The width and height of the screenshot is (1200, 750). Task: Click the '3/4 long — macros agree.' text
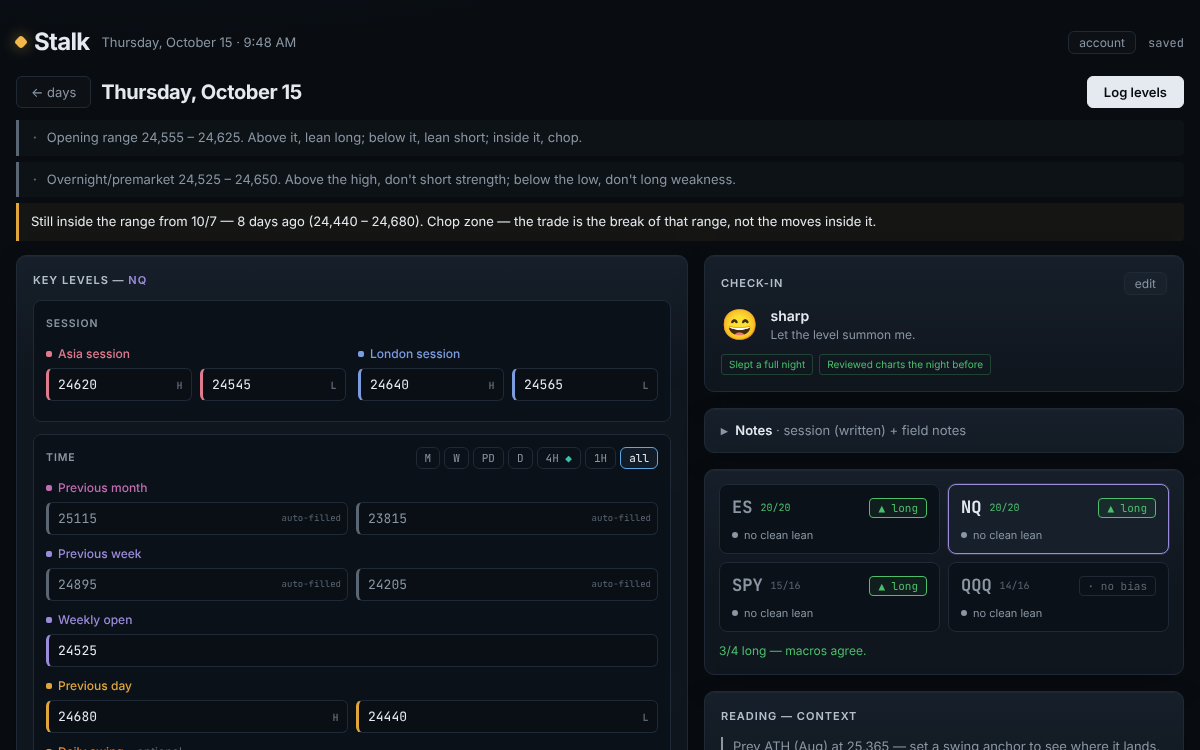pyautogui.click(x=793, y=651)
